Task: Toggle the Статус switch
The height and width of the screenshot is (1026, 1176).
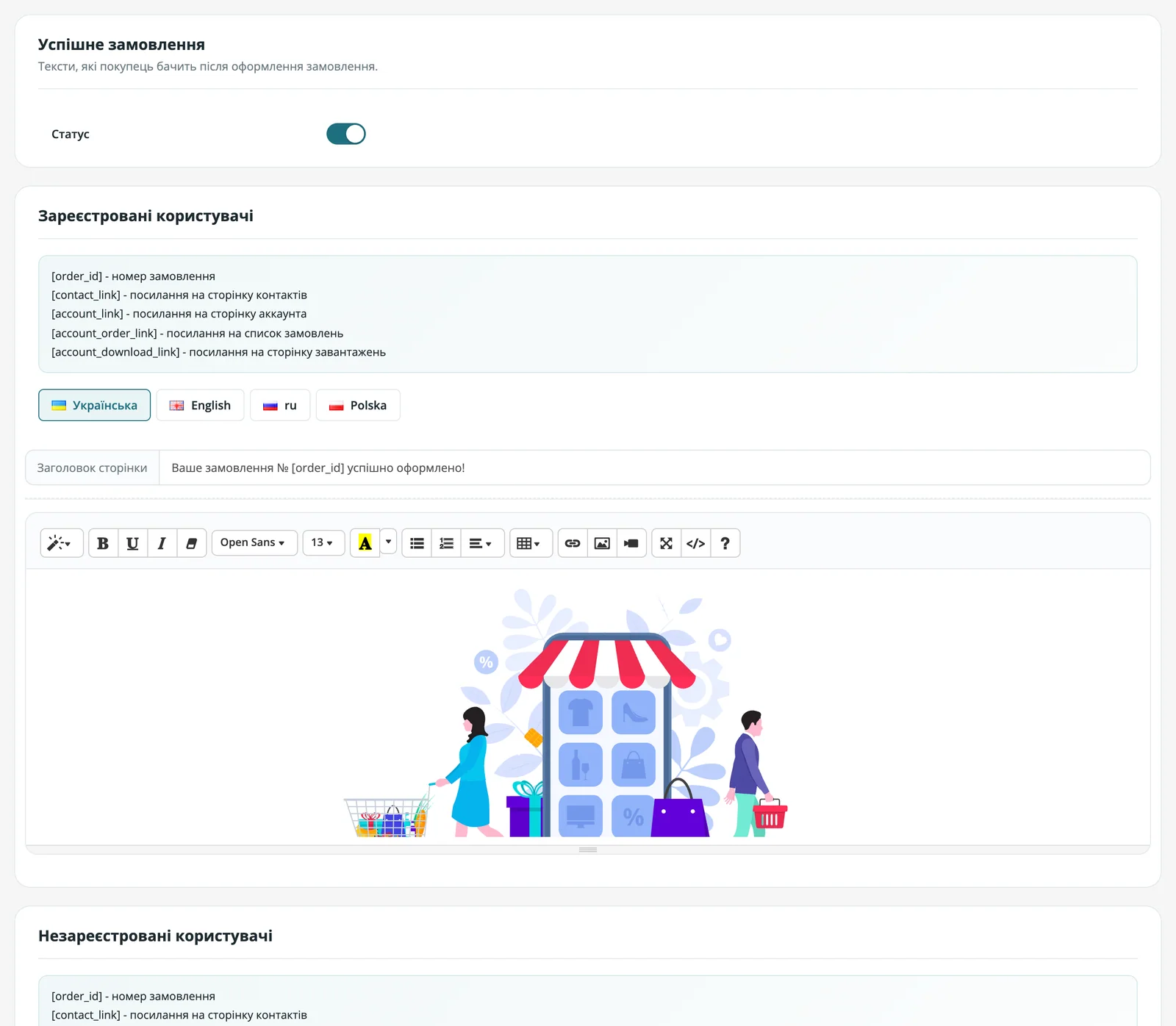Action: pyautogui.click(x=346, y=134)
